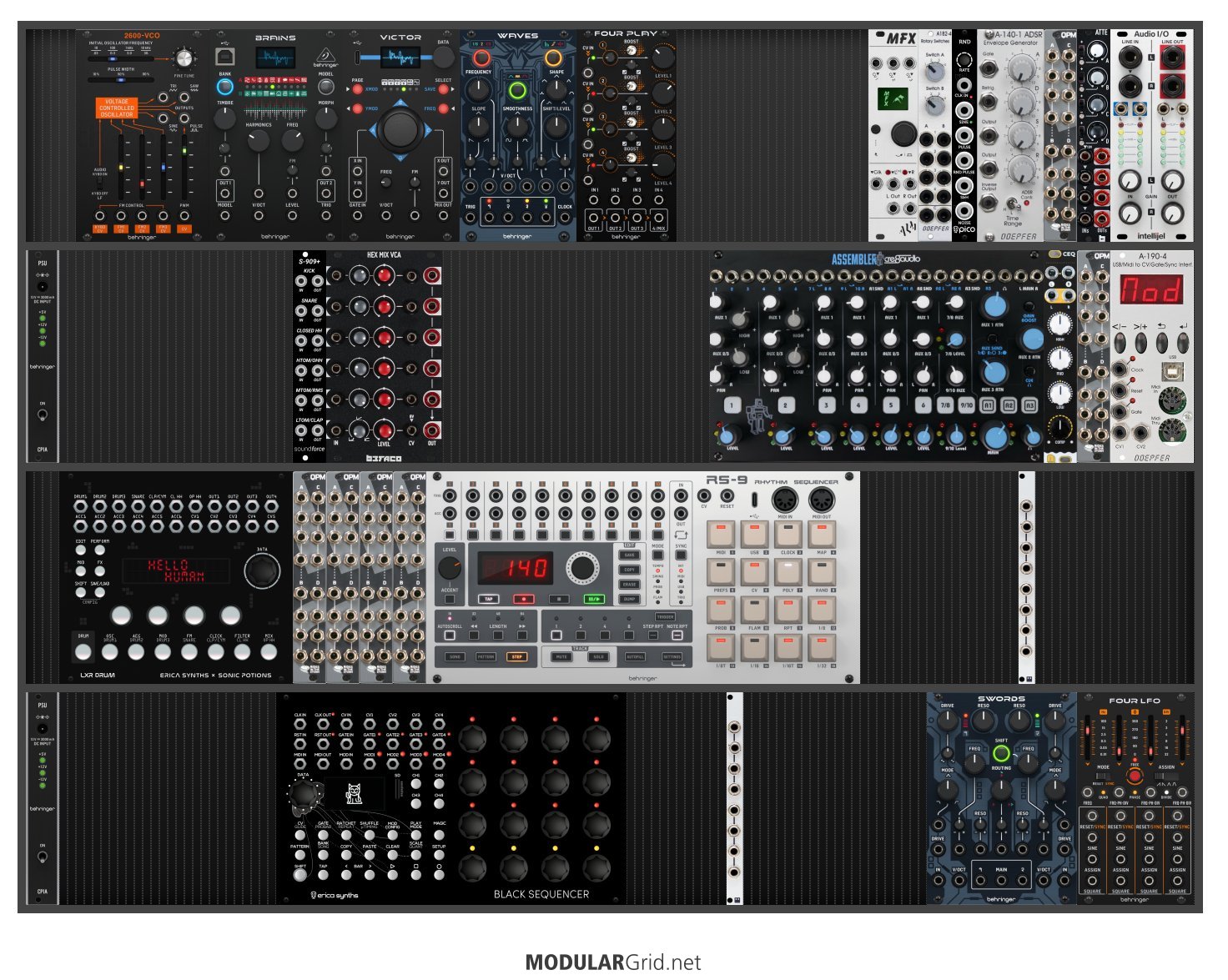Toggle the 7/8 channel button on Assembler
Screen dimensions: 1228x980
[x=944, y=405]
